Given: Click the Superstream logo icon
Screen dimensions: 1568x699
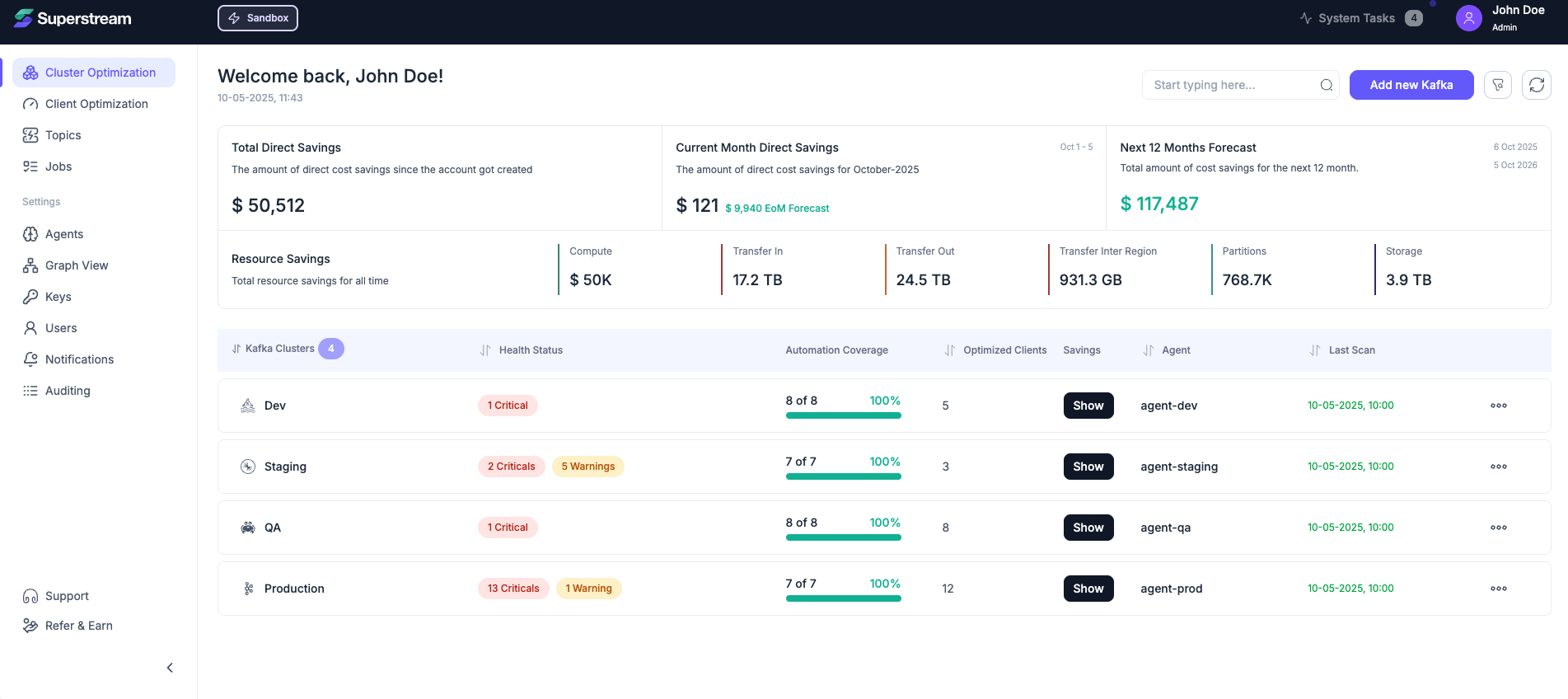Looking at the screenshot, I should tap(24, 18).
